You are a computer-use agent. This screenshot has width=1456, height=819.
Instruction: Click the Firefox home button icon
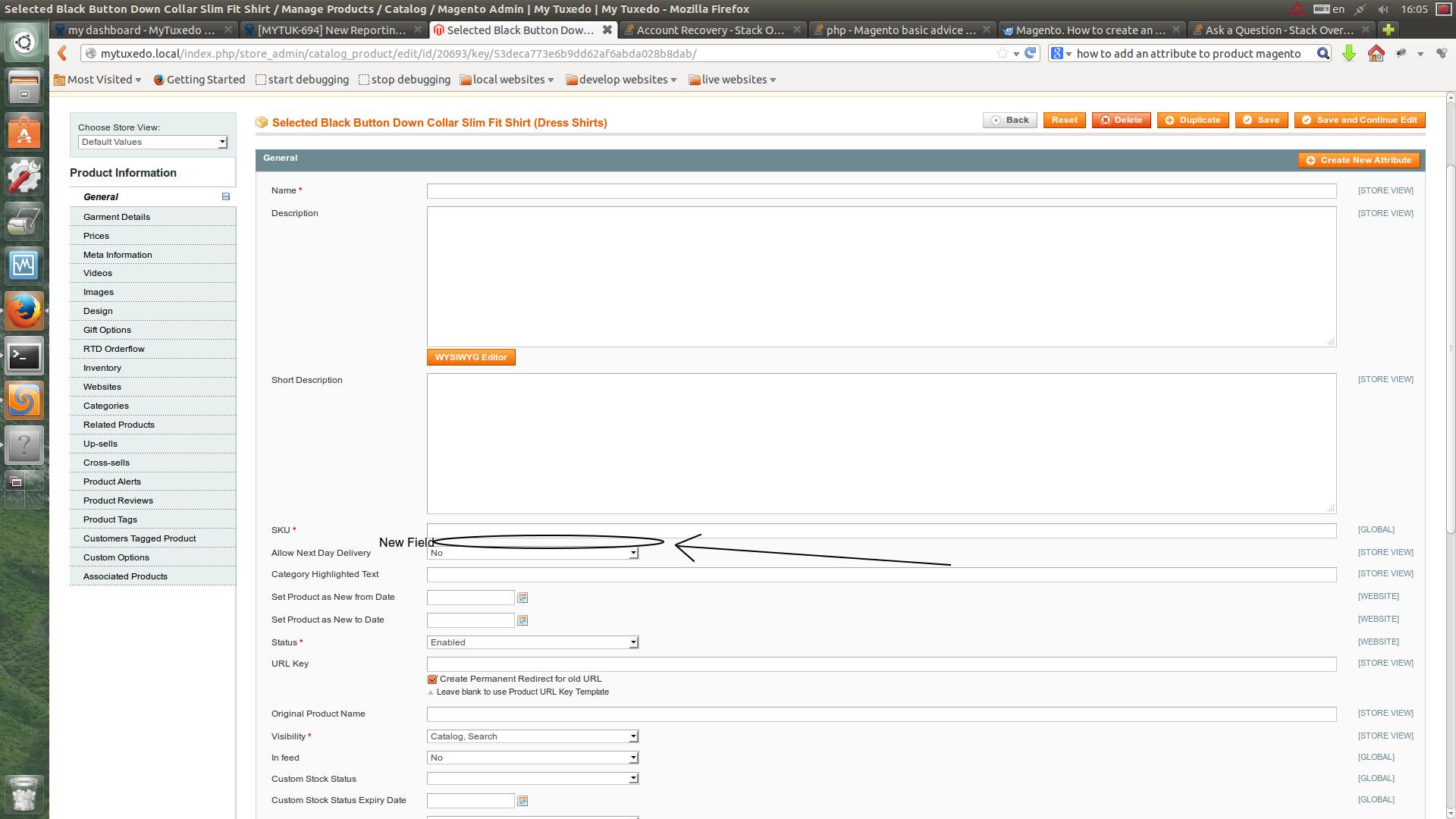tap(1376, 53)
